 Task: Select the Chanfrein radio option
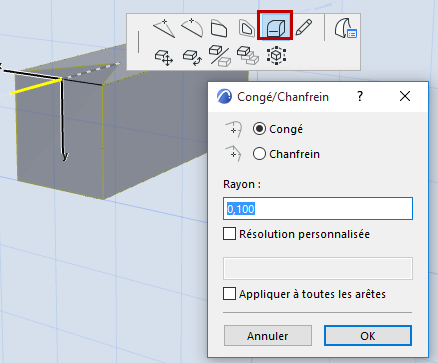[x=259, y=154]
